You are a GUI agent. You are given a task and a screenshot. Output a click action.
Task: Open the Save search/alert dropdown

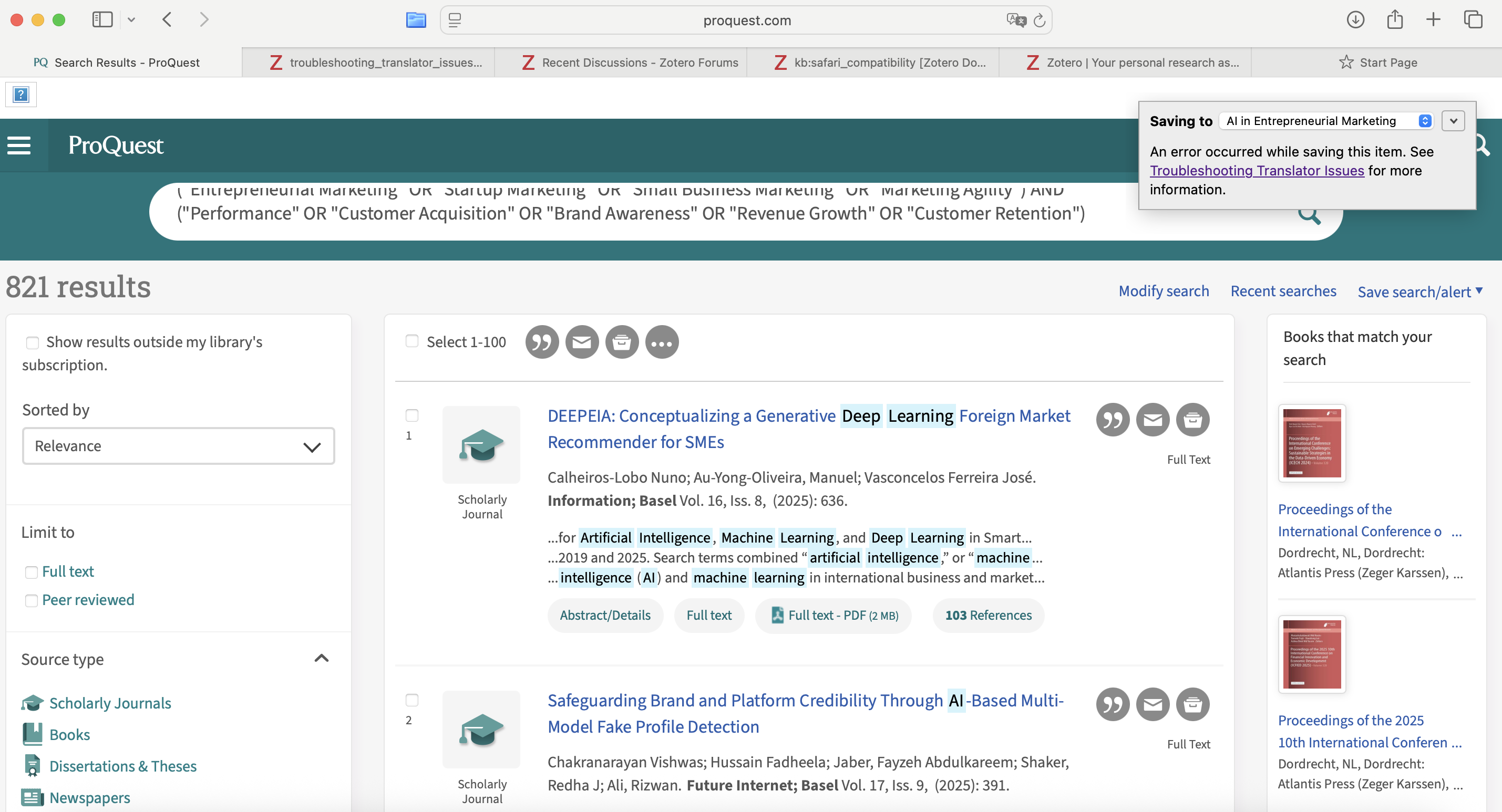tap(1419, 292)
